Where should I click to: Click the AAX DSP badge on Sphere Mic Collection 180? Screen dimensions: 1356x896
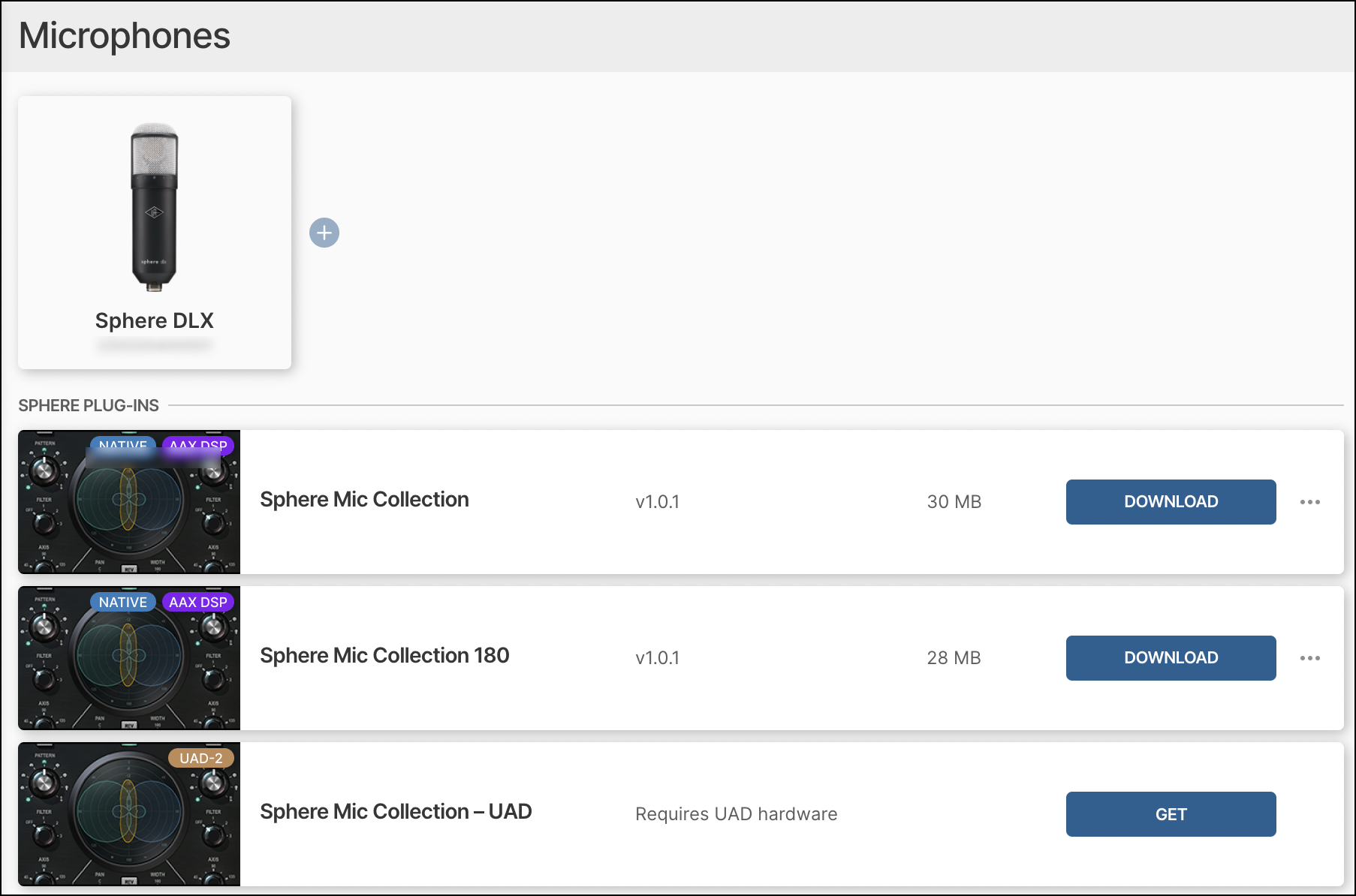tap(198, 602)
